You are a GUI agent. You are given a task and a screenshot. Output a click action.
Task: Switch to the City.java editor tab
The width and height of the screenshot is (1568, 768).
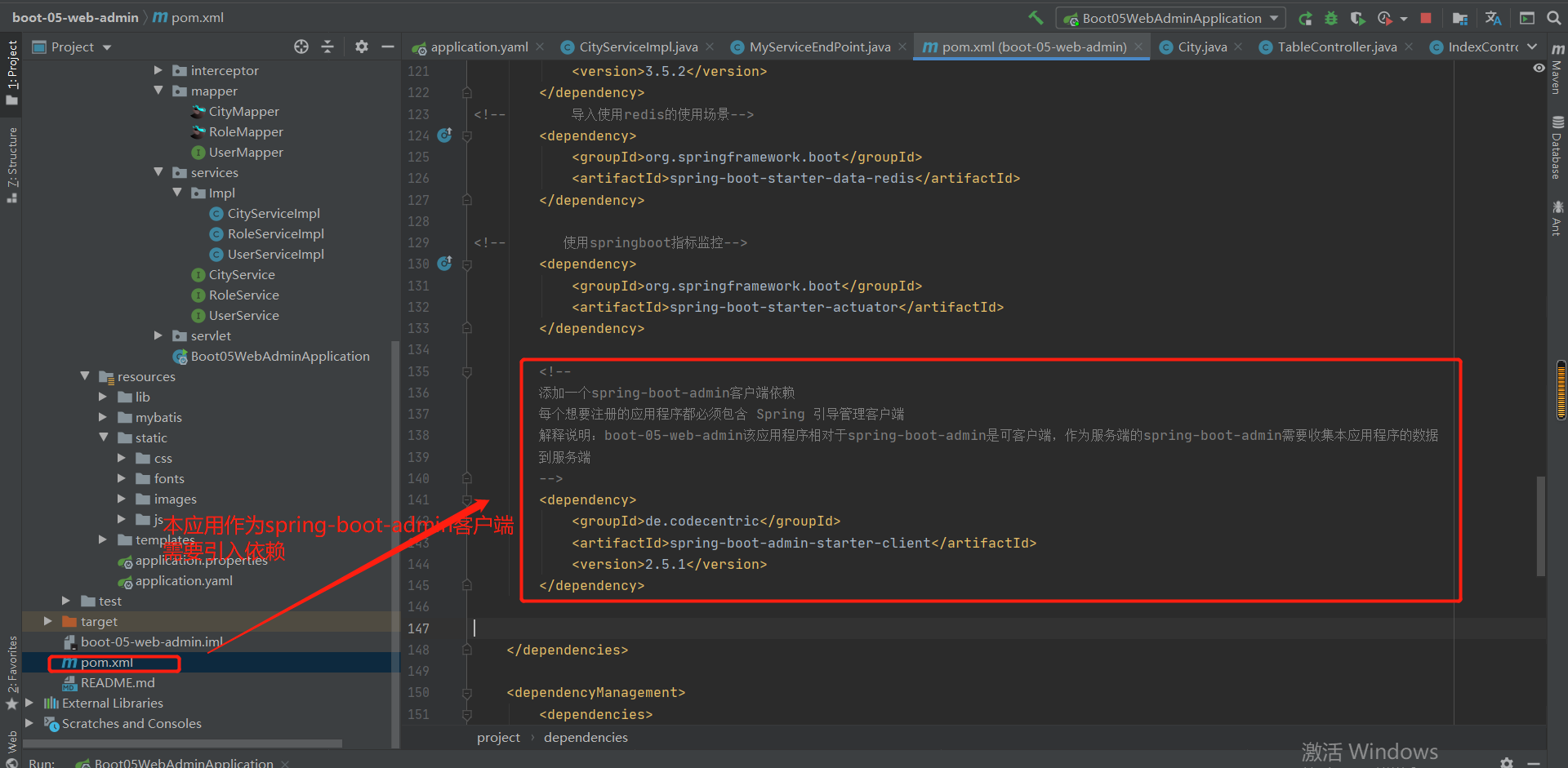coord(1201,47)
